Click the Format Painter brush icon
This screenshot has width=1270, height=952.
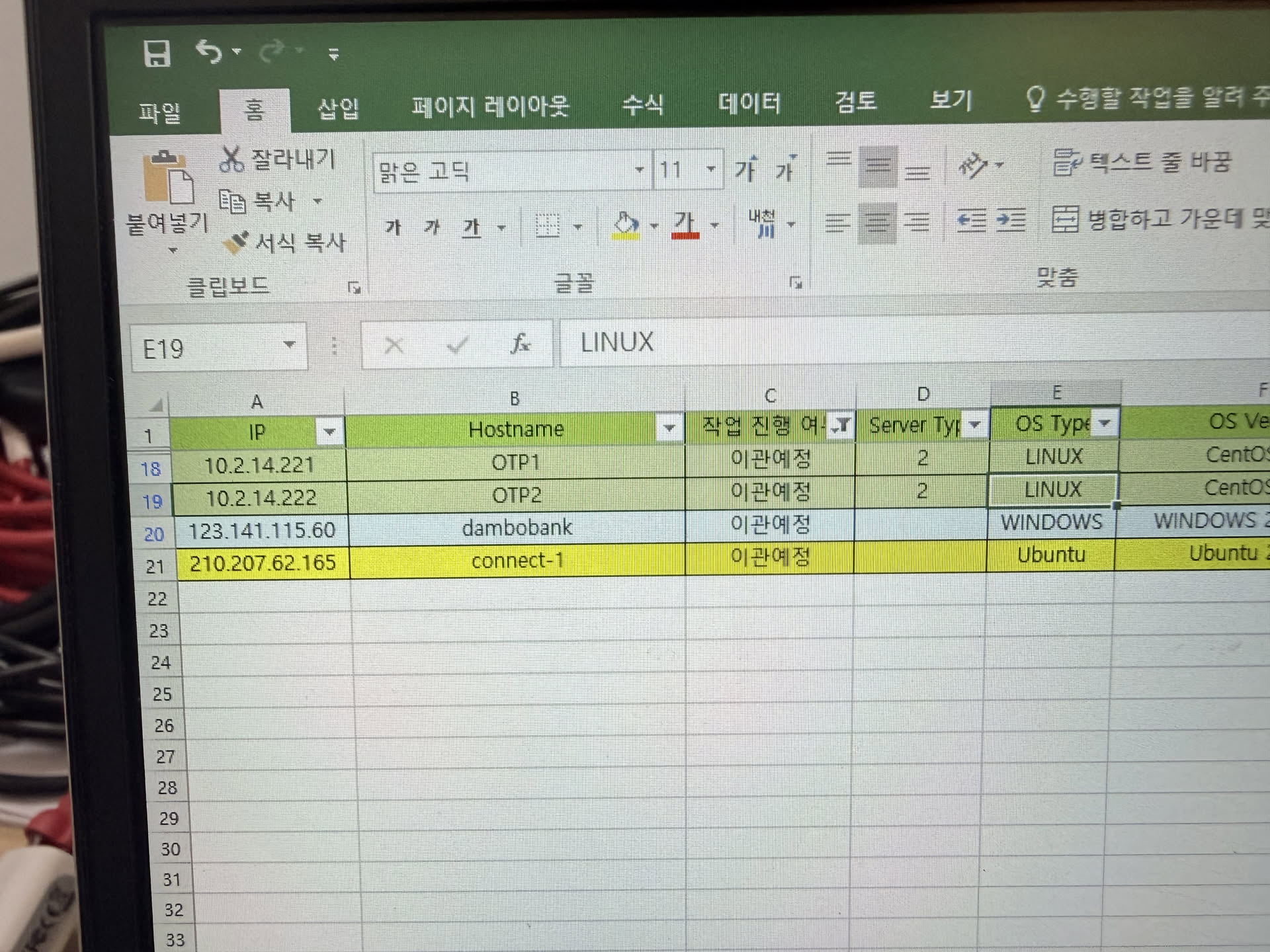[236, 243]
